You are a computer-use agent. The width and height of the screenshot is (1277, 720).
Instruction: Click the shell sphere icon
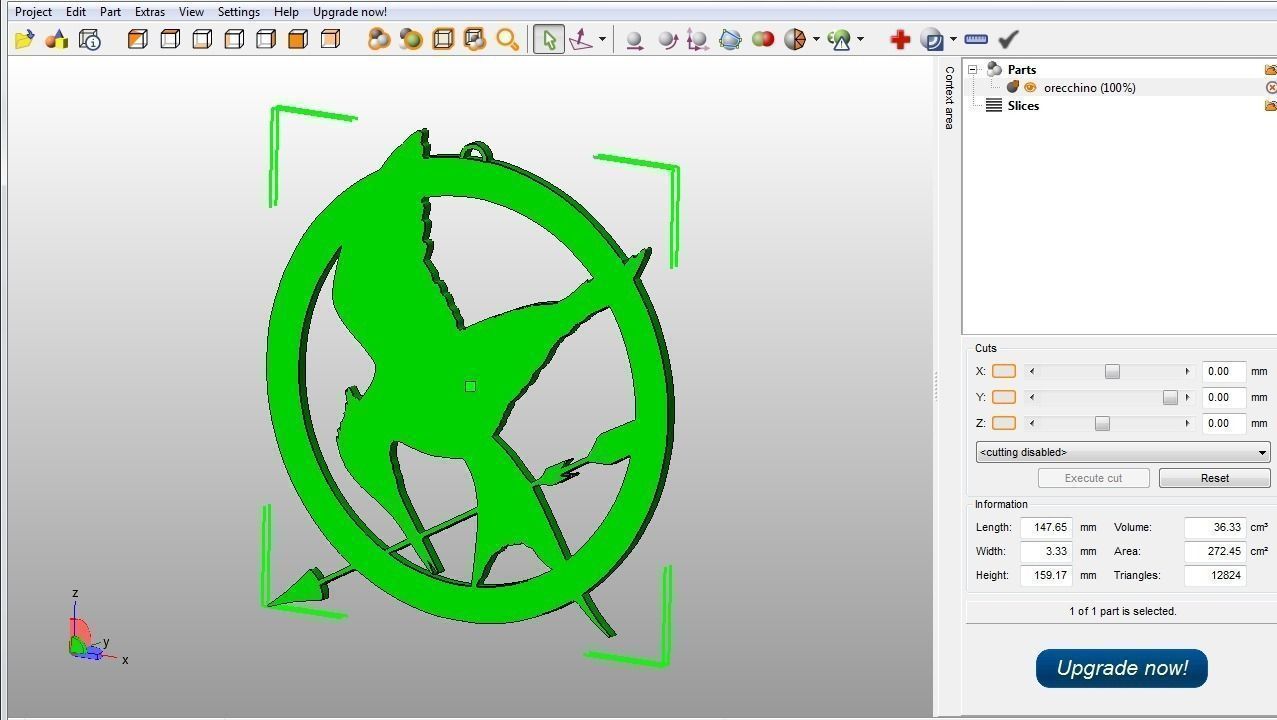(932, 39)
